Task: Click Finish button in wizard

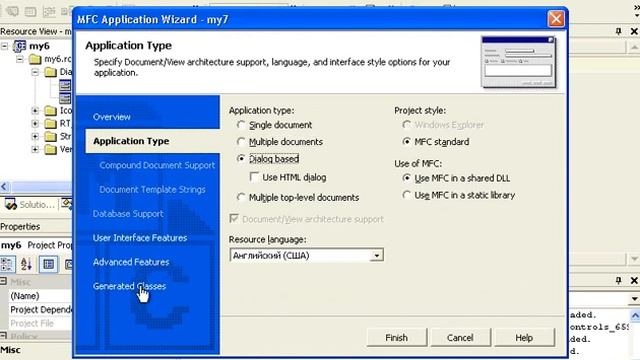Action: (x=396, y=338)
